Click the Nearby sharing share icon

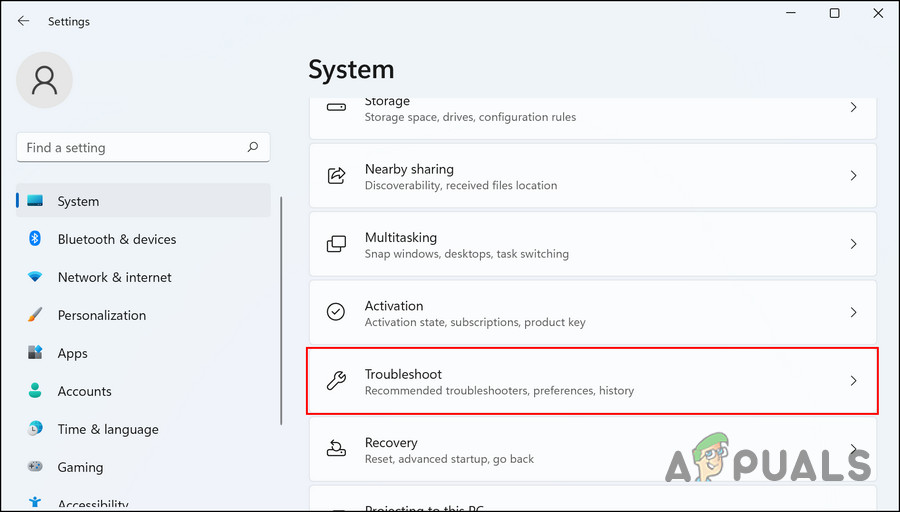336,176
